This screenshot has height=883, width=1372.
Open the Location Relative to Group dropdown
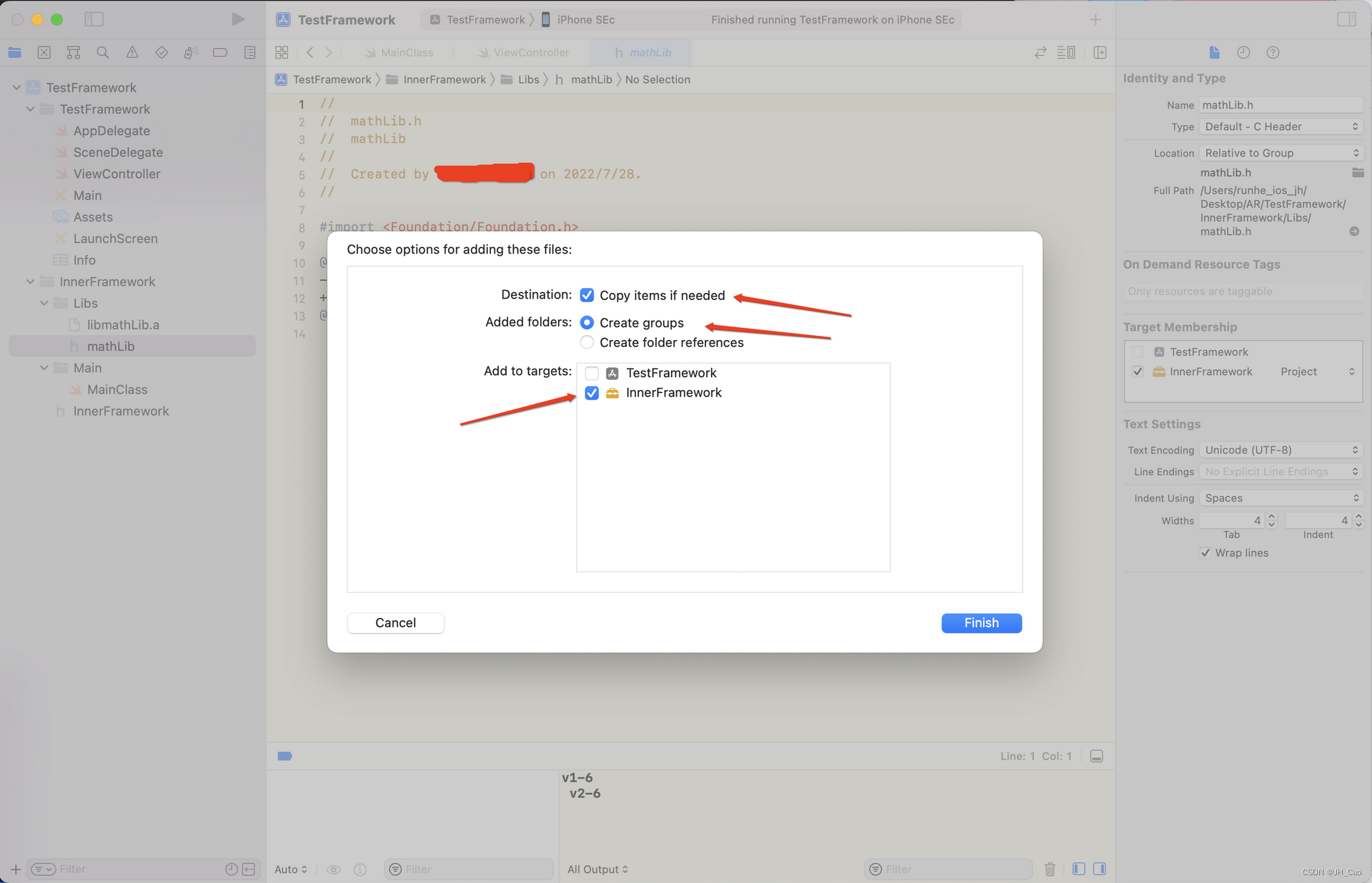(1281, 153)
